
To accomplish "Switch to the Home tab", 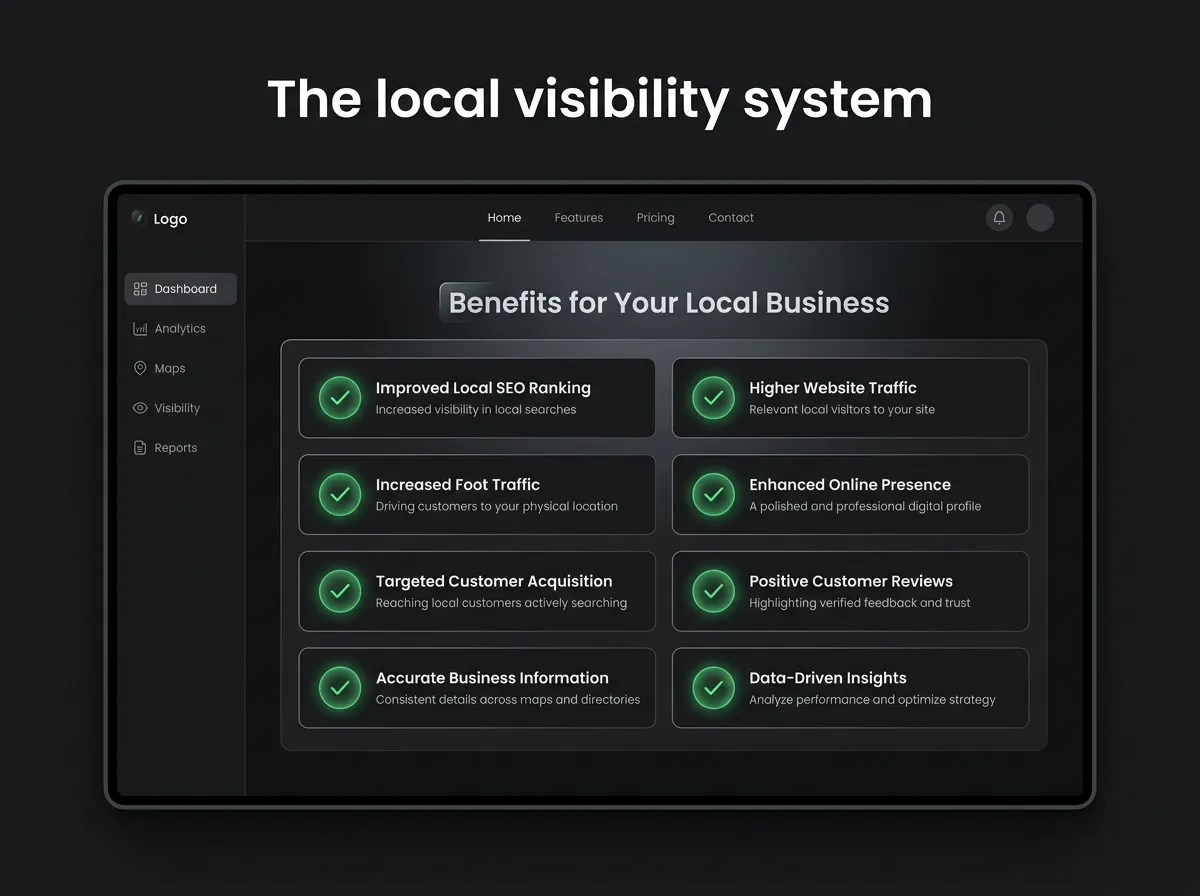I will point(504,218).
